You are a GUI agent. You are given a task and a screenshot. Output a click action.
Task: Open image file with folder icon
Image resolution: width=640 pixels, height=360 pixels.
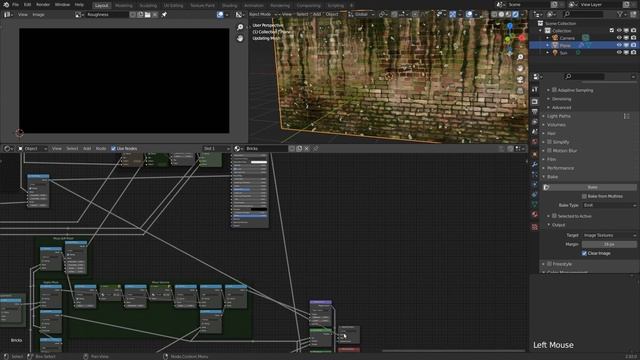147,15
